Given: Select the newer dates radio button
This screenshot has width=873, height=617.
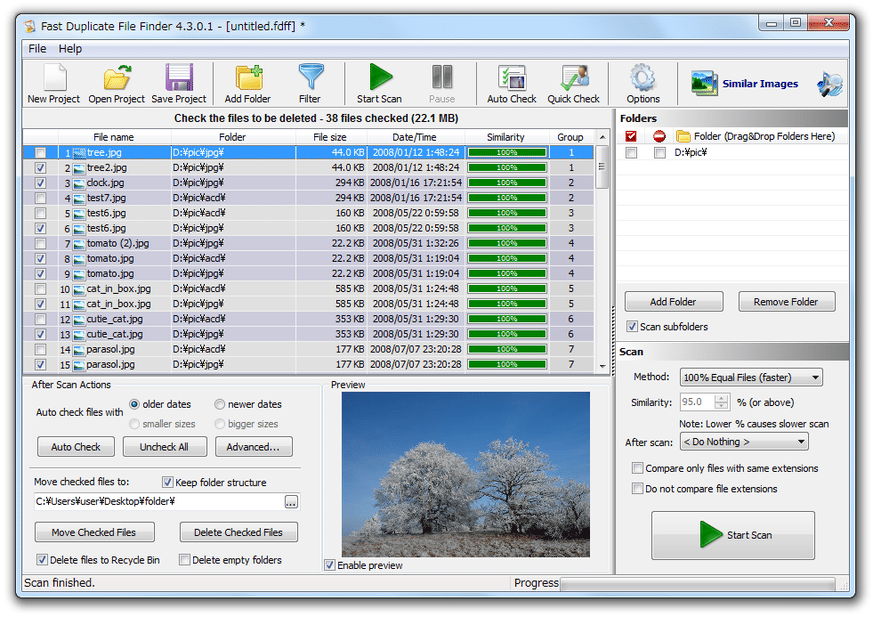Looking at the screenshot, I should 219,404.
